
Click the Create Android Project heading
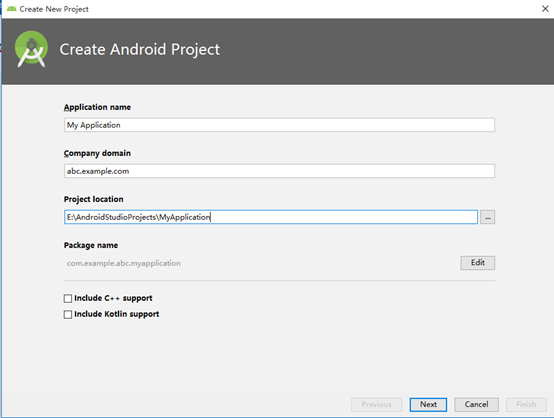[140, 49]
